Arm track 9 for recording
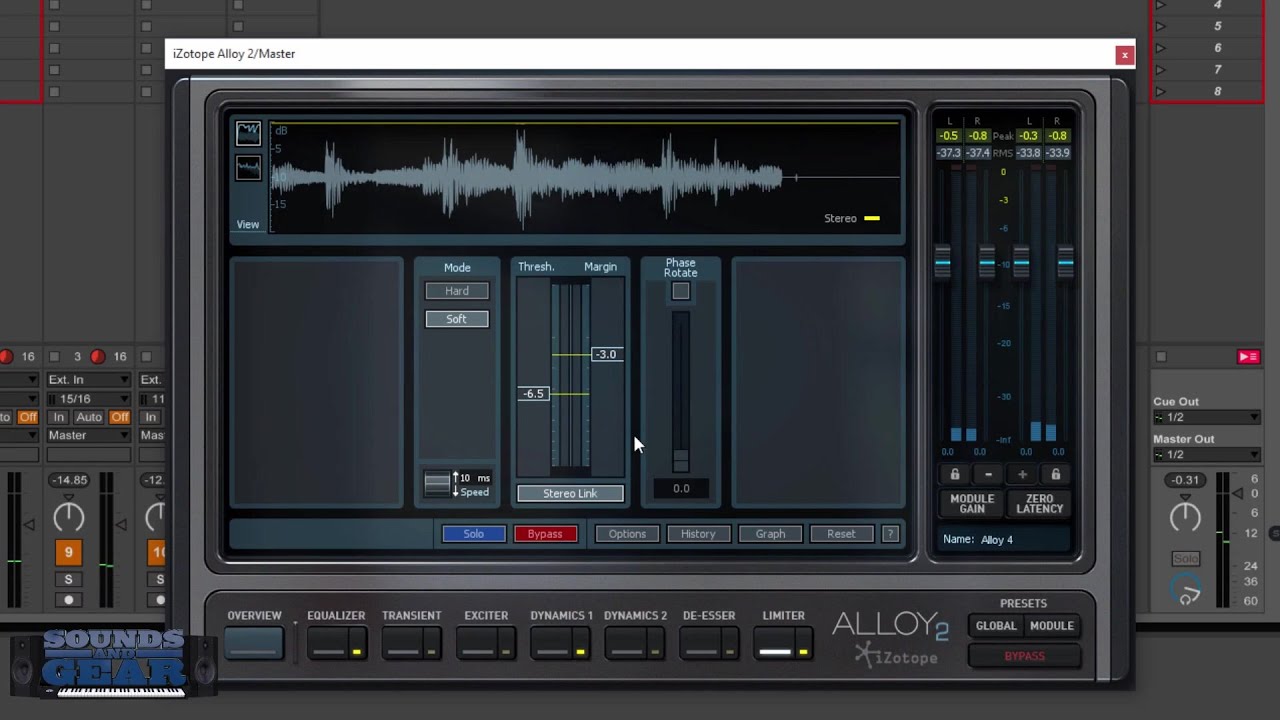 pyautogui.click(x=68, y=600)
